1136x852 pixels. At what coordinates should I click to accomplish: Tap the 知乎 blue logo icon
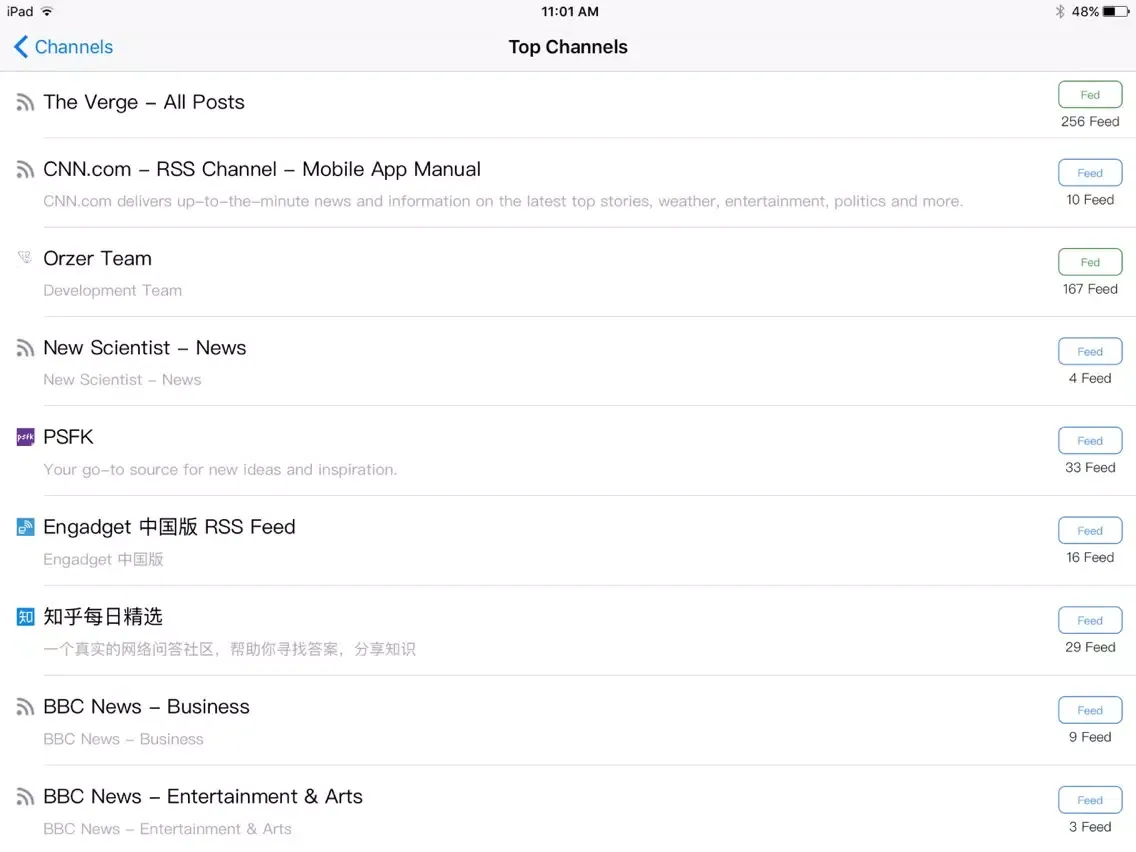point(25,617)
